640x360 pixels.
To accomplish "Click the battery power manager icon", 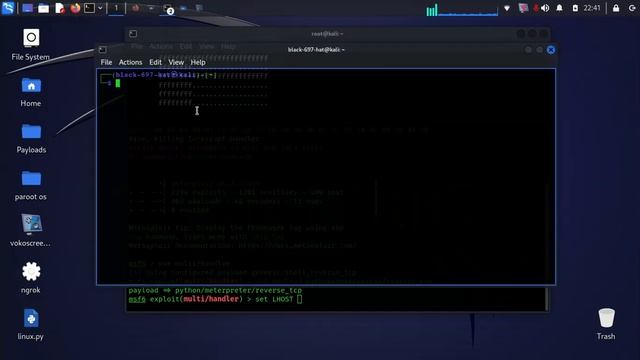I will click(575, 8).
